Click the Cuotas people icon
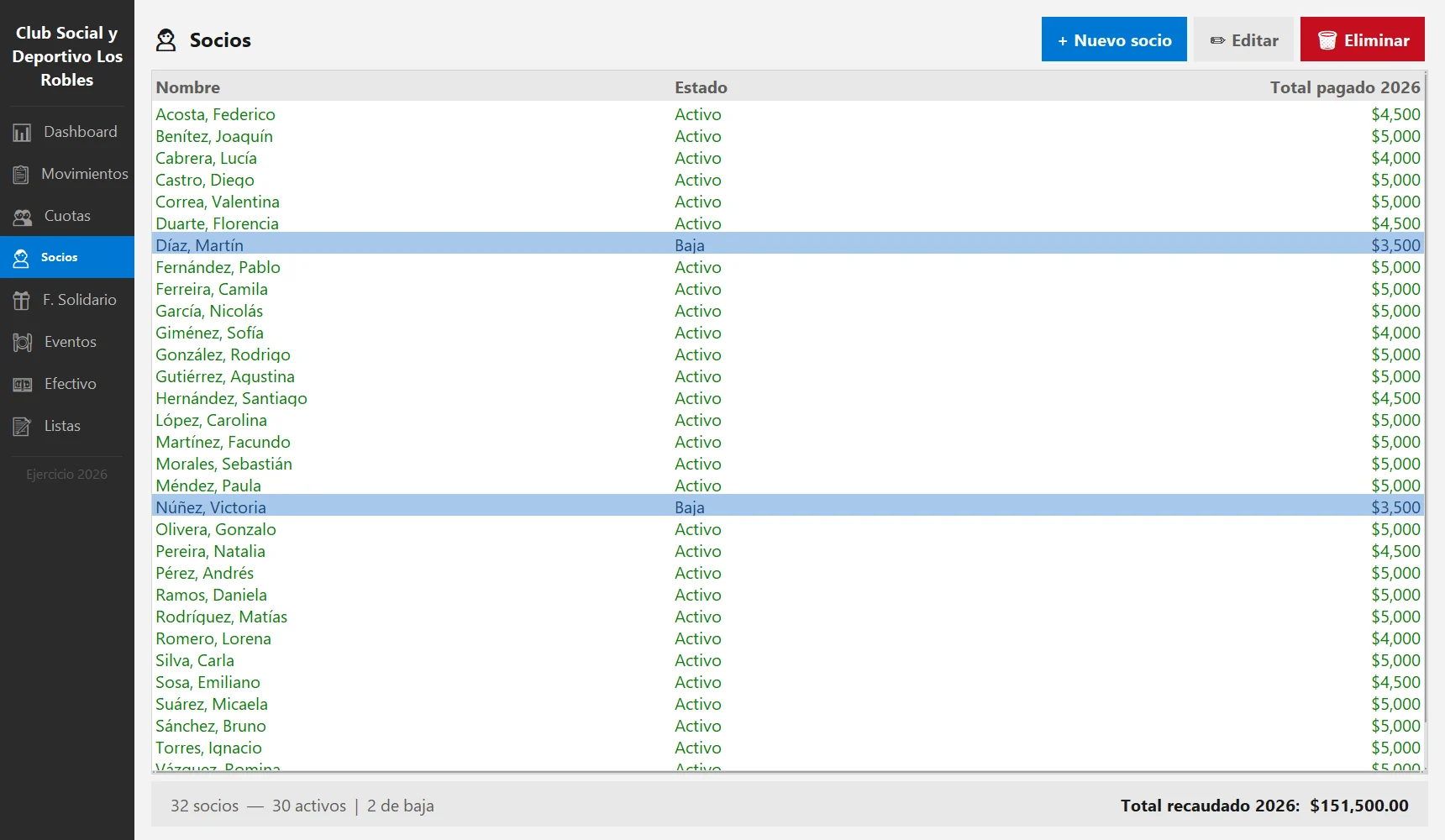The image size is (1445, 840). point(23,217)
